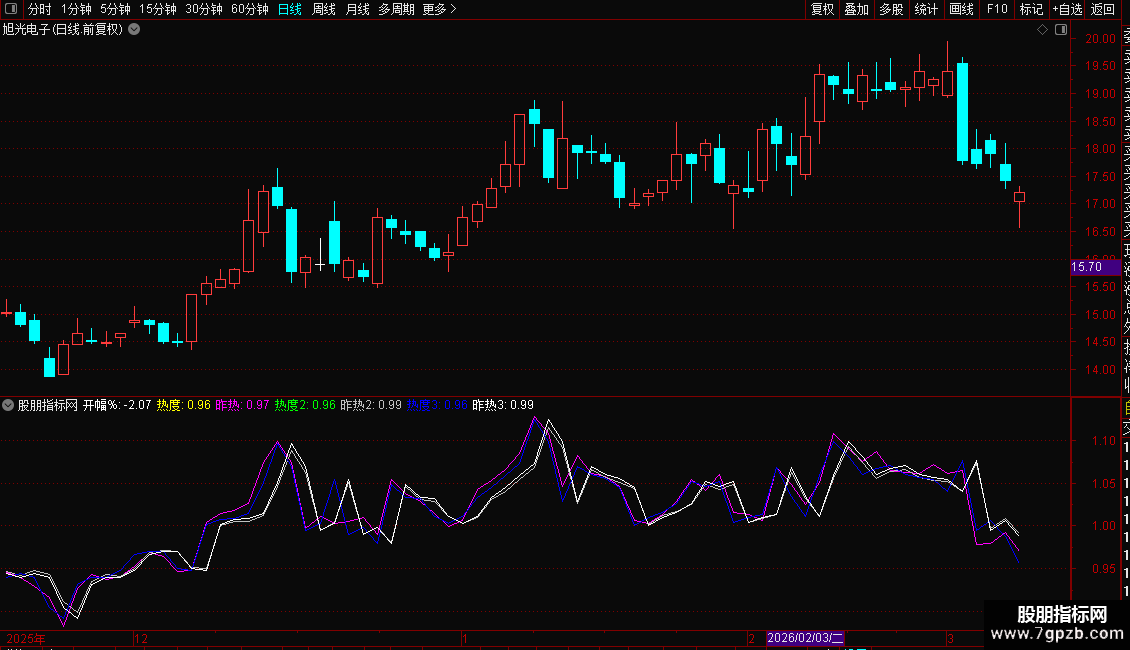The image size is (1130, 650).
Task: Open the 画线 drawing tools
Action: coord(961,9)
